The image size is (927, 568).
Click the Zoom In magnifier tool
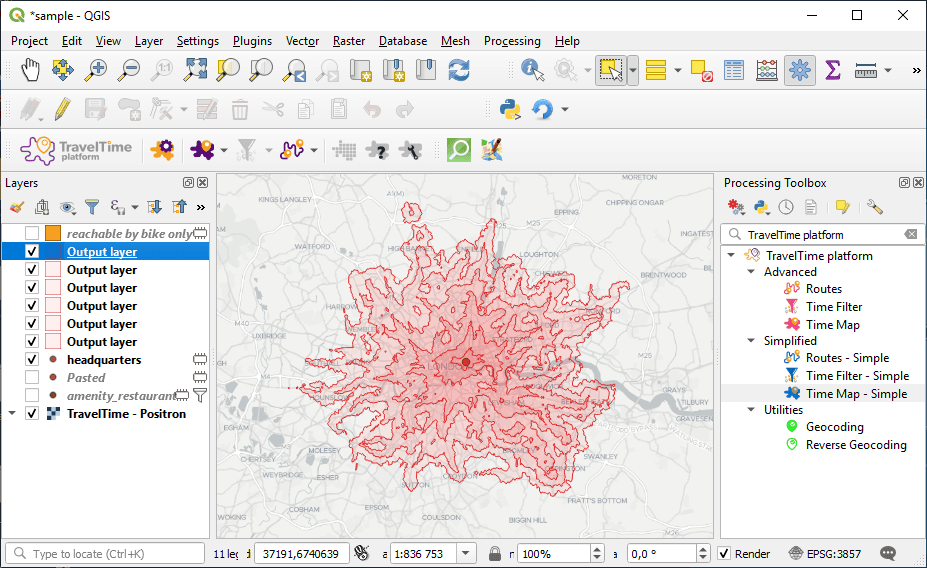(x=96, y=70)
